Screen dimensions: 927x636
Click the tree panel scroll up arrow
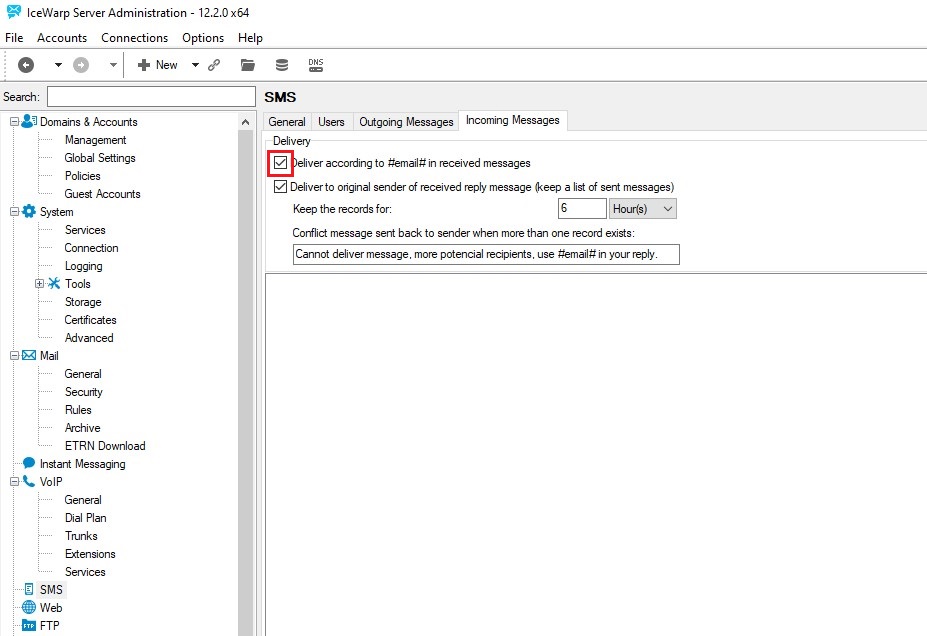pyautogui.click(x=245, y=122)
